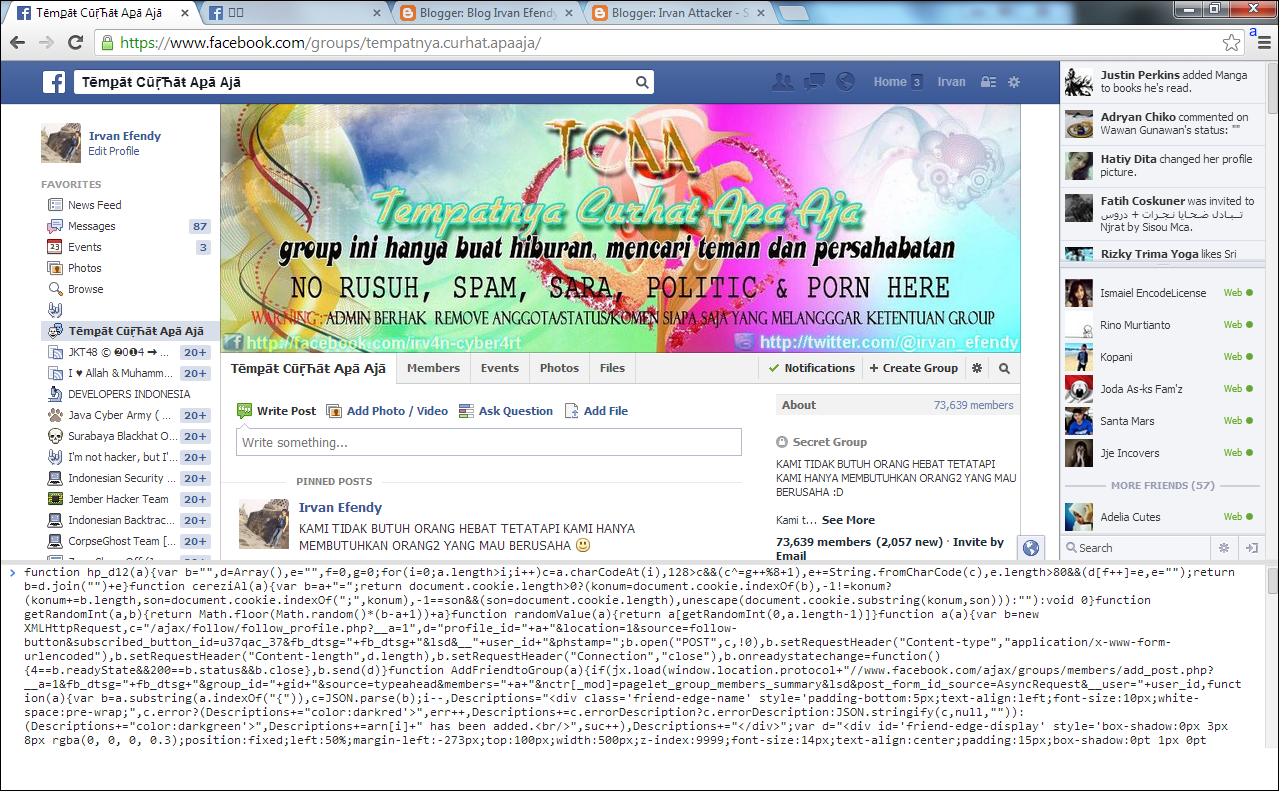Toggle the Notifications checkmark button
This screenshot has width=1279, height=791.
[811, 368]
